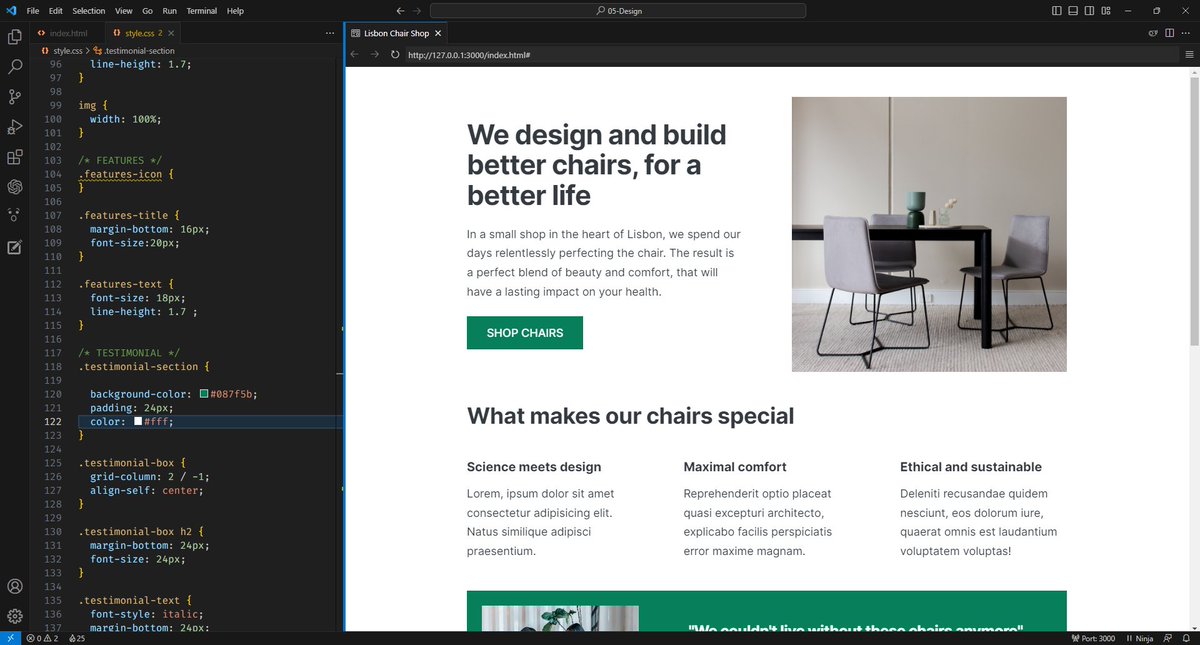
Task: Open more actions for the preview editor group
Action: (x=1187, y=33)
